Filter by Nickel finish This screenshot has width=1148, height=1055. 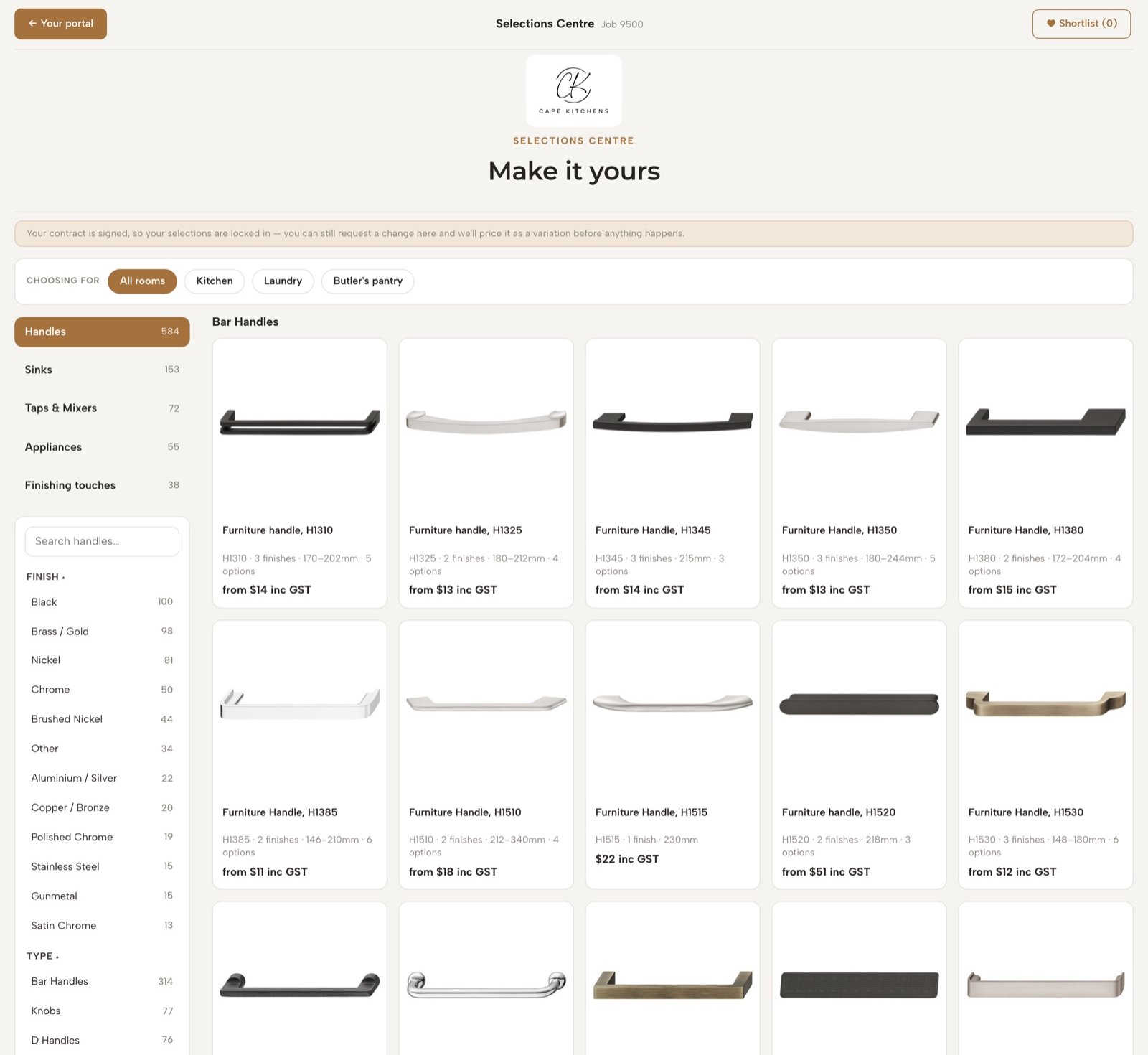click(102, 660)
